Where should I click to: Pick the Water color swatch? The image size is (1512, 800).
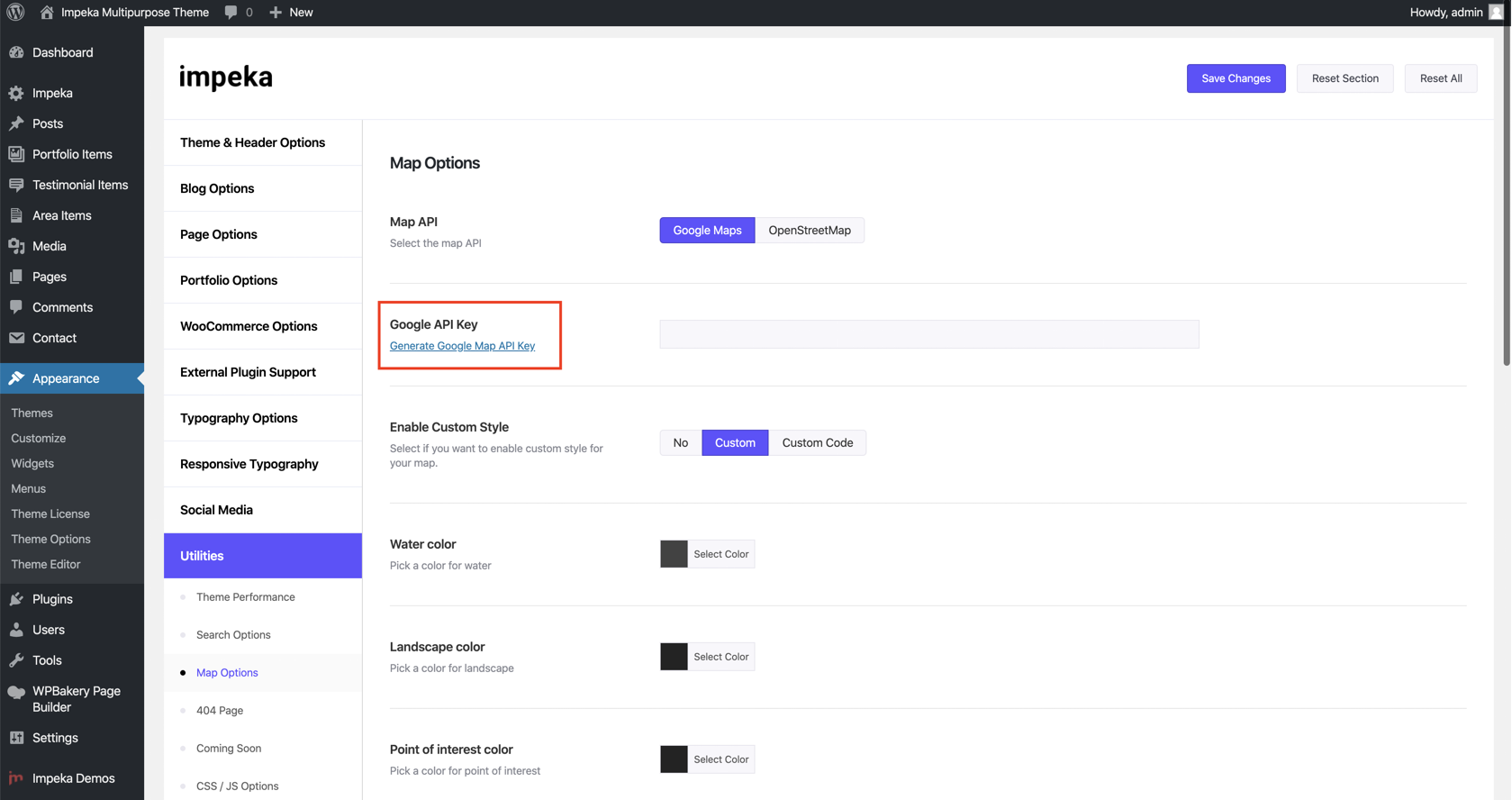[674, 554]
